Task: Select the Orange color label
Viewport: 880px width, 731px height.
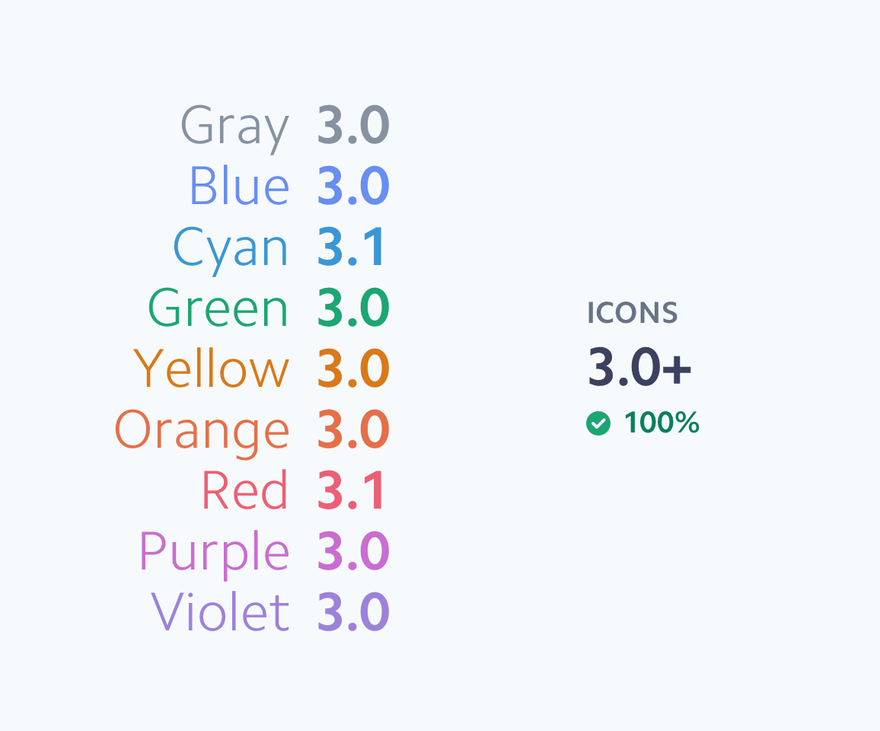Action: coord(202,433)
